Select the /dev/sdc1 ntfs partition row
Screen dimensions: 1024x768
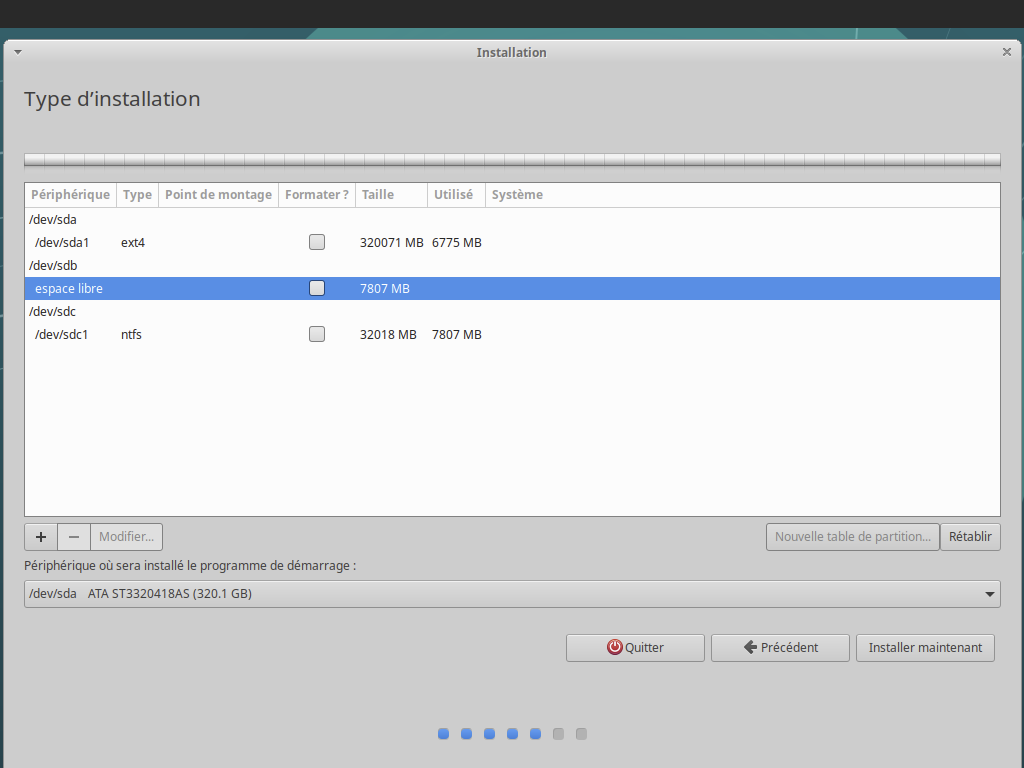pos(62,334)
